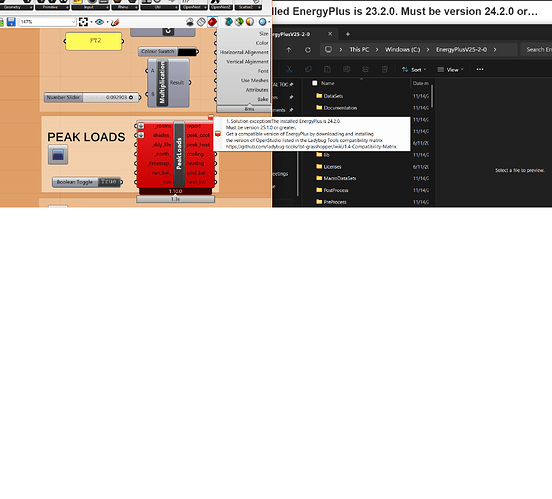Expand chevron after EnergyPlusV25-2-0 breadcrumb
The image size is (552, 499).
point(495,50)
